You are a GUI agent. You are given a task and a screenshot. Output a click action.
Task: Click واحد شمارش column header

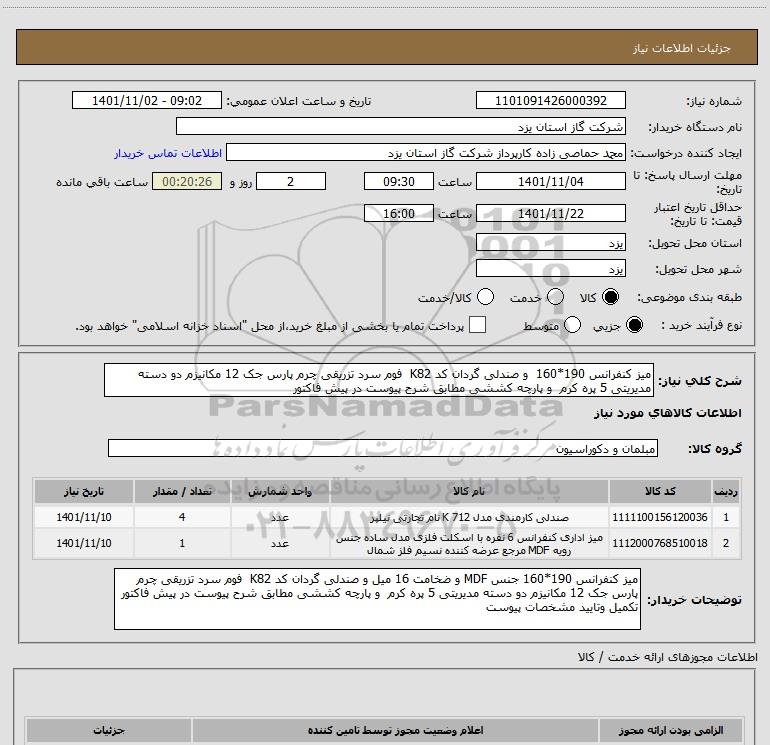(x=280, y=492)
